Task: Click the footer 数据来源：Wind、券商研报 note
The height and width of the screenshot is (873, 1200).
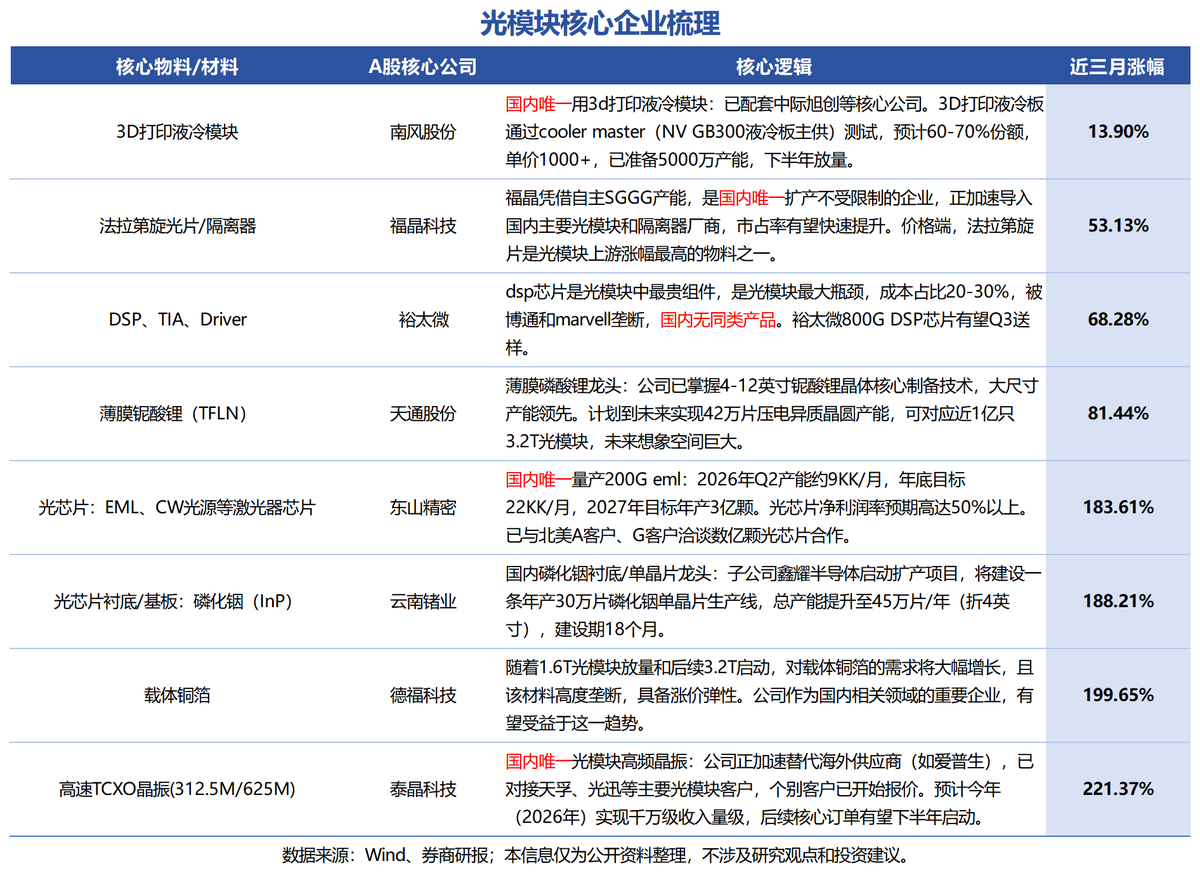Action: coord(599,856)
